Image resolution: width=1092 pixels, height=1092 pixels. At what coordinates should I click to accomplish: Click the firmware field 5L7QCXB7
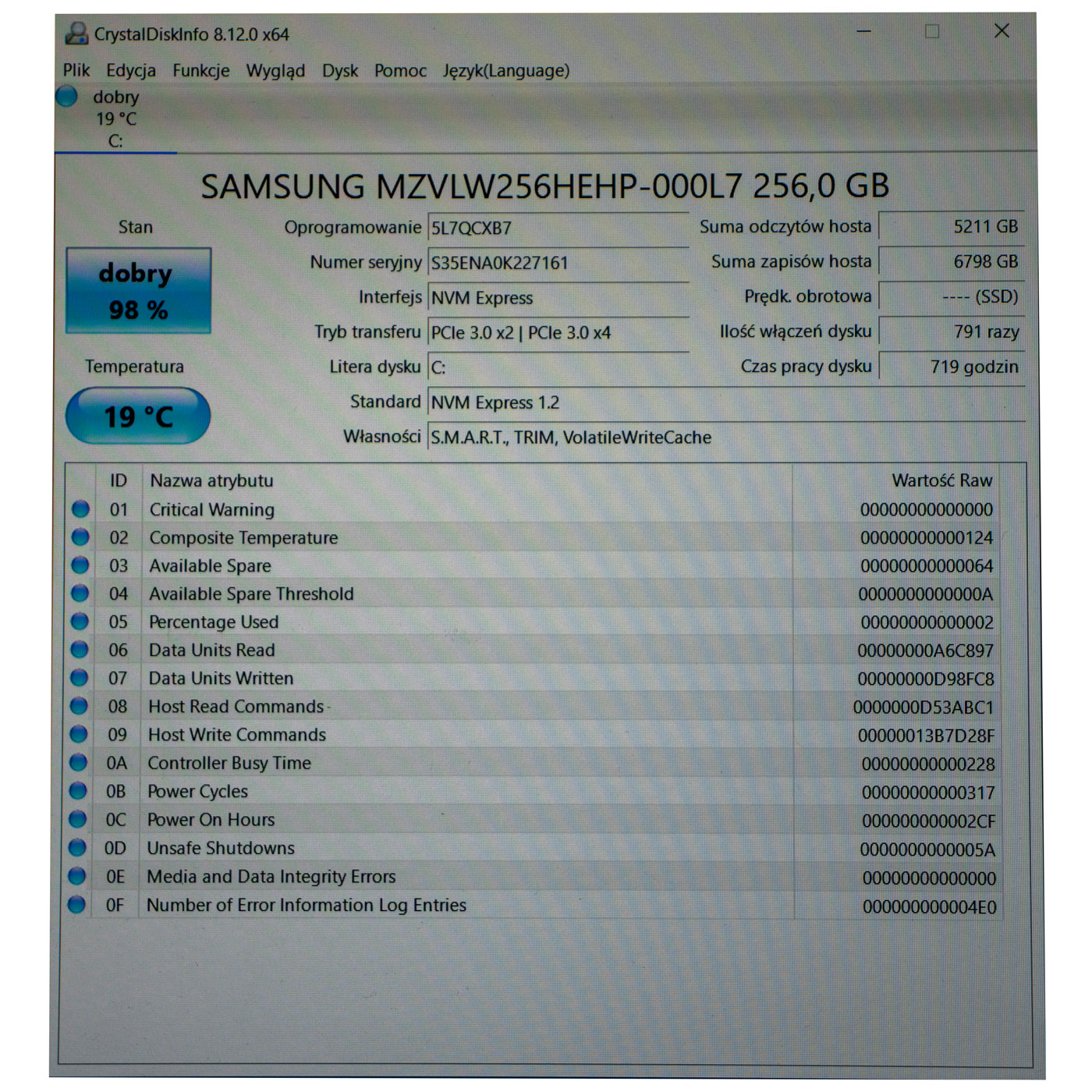tap(558, 228)
